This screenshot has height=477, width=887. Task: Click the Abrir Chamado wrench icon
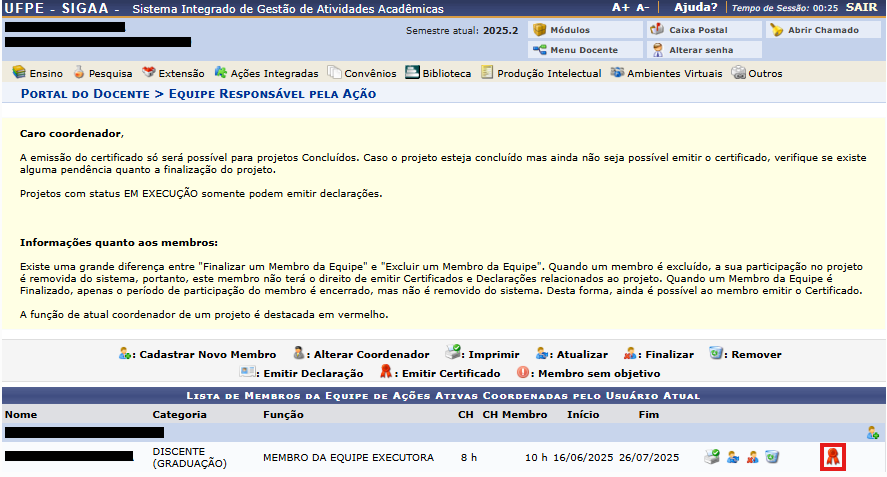tap(777, 29)
